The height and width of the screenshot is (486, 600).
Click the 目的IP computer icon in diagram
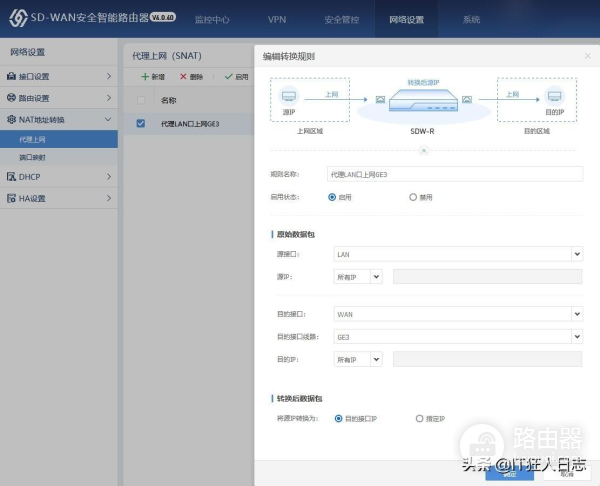(x=554, y=96)
